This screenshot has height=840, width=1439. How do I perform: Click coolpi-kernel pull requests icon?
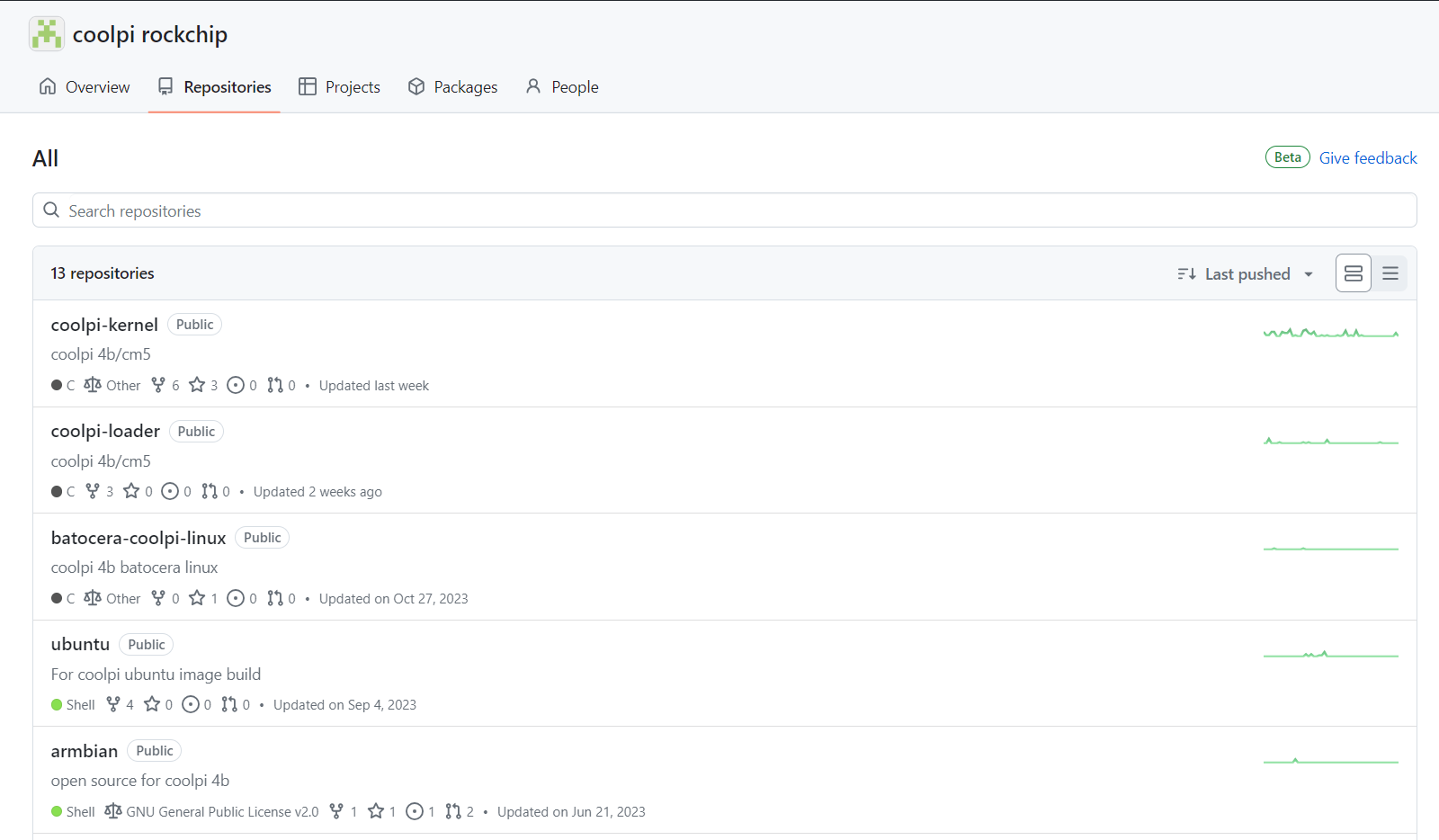pos(275,385)
